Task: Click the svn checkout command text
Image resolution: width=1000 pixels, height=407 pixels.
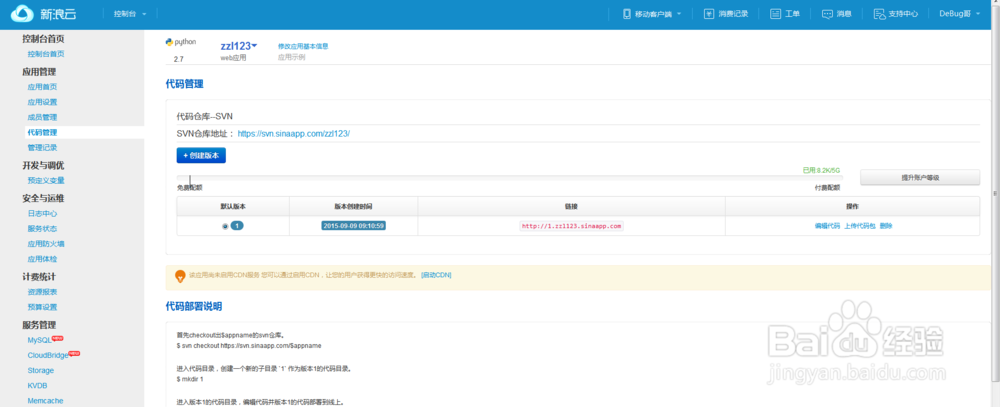Action: coord(249,346)
